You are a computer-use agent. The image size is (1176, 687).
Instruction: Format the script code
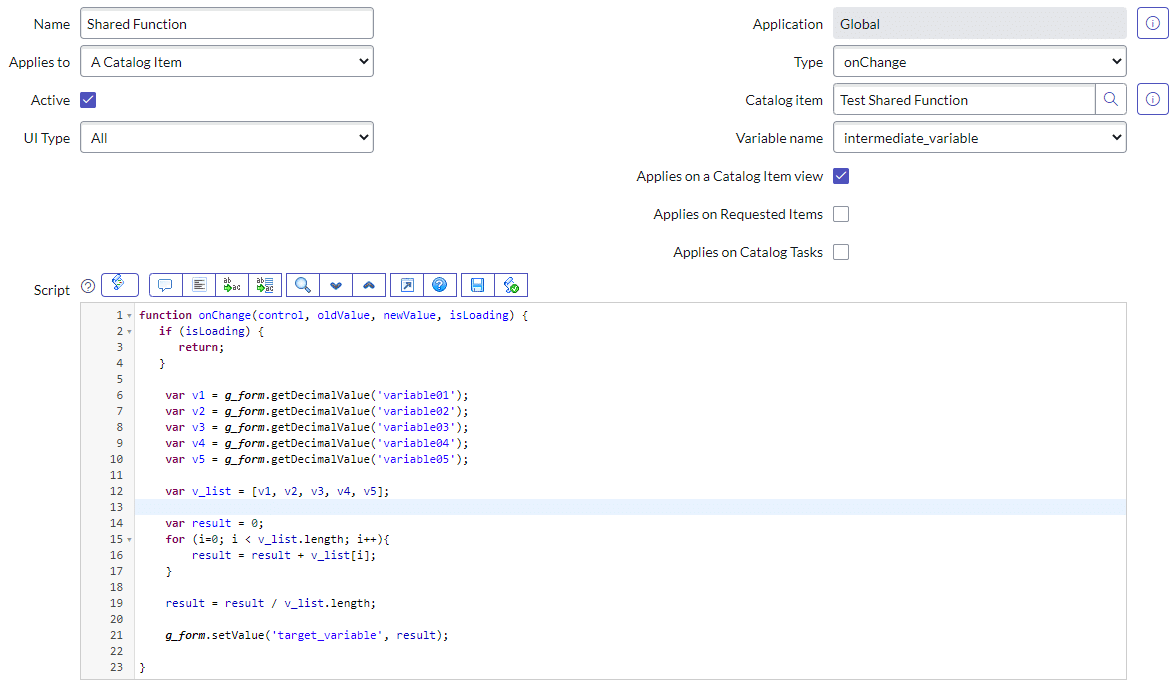(x=199, y=285)
